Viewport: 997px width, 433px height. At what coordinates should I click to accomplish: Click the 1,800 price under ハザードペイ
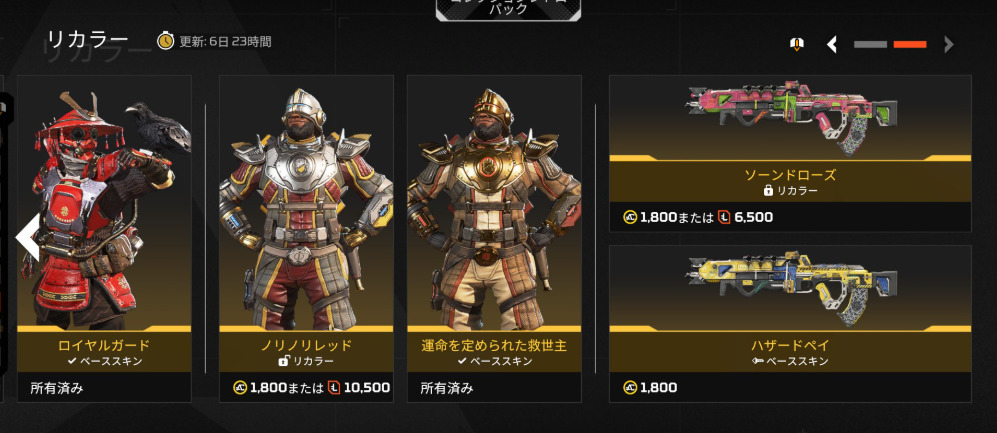(659, 387)
